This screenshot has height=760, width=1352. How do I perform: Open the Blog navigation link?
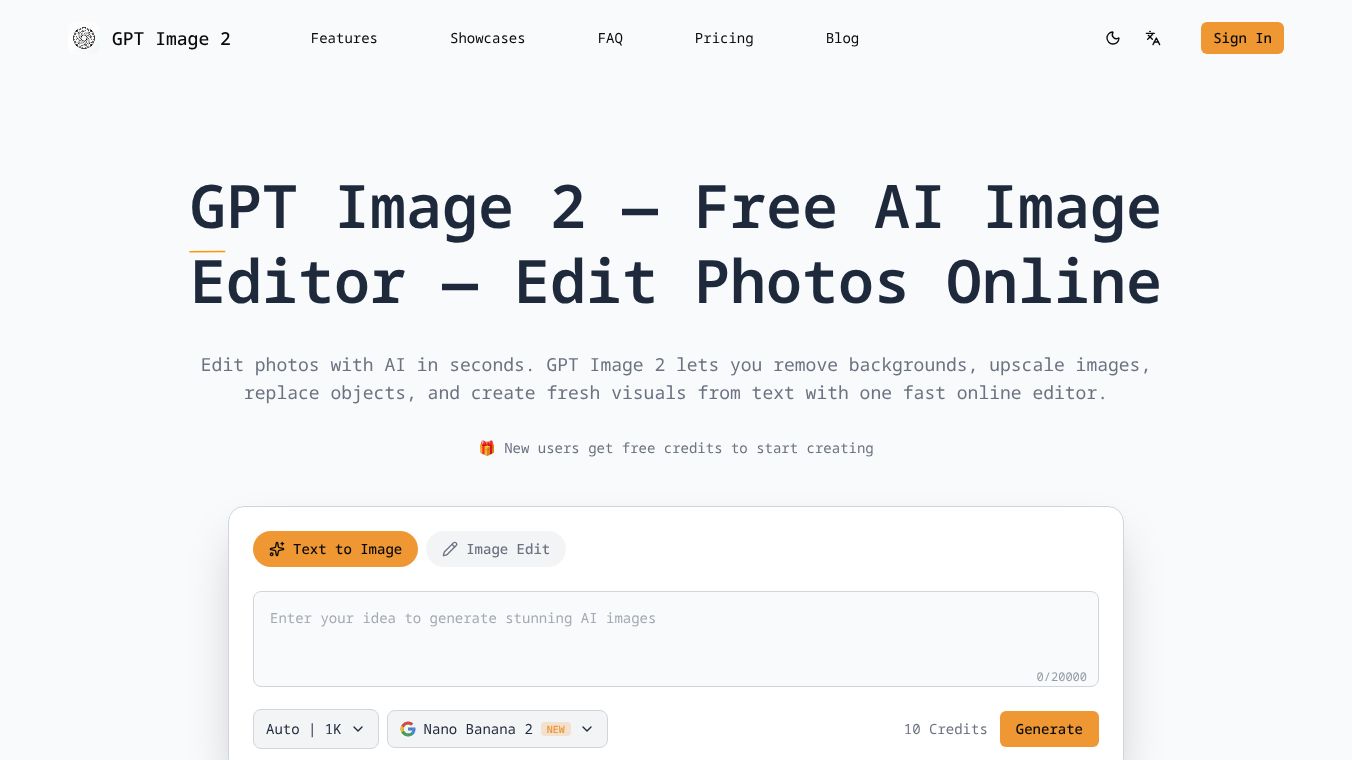842,39
